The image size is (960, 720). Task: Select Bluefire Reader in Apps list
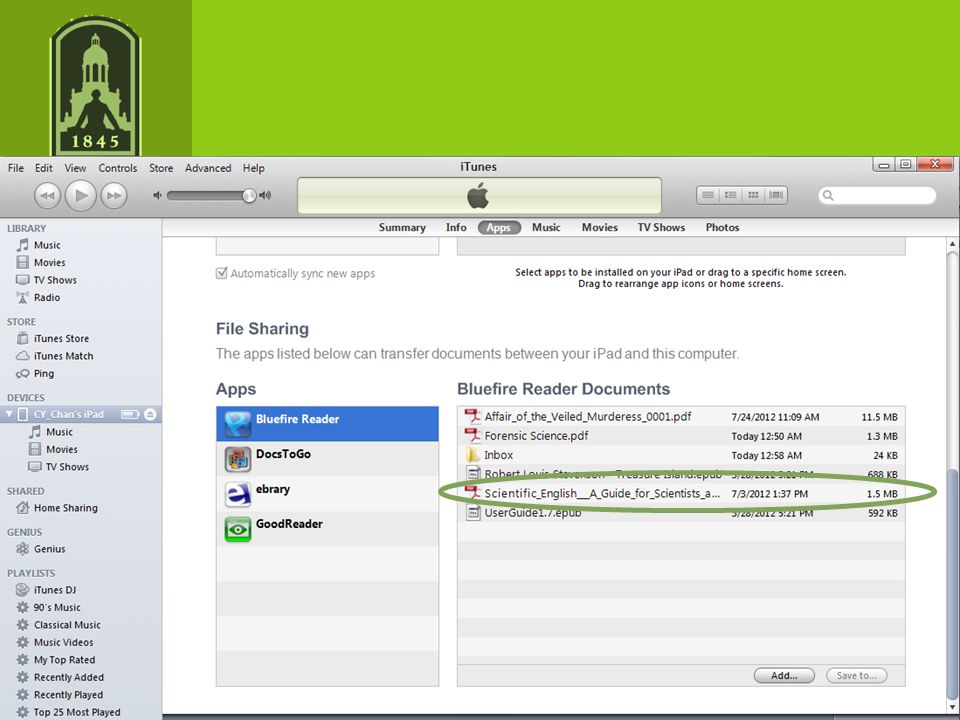[328, 424]
